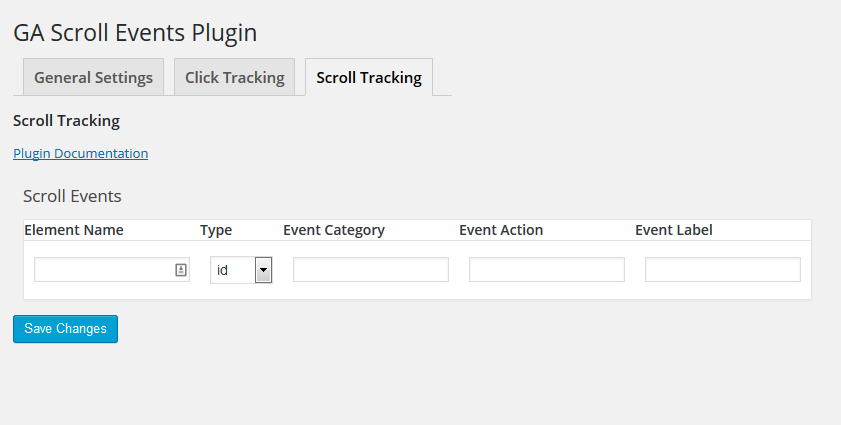The height and width of the screenshot is (425, 841).
Task: Click the Event Action column header
Action: [x=501, y=230]
